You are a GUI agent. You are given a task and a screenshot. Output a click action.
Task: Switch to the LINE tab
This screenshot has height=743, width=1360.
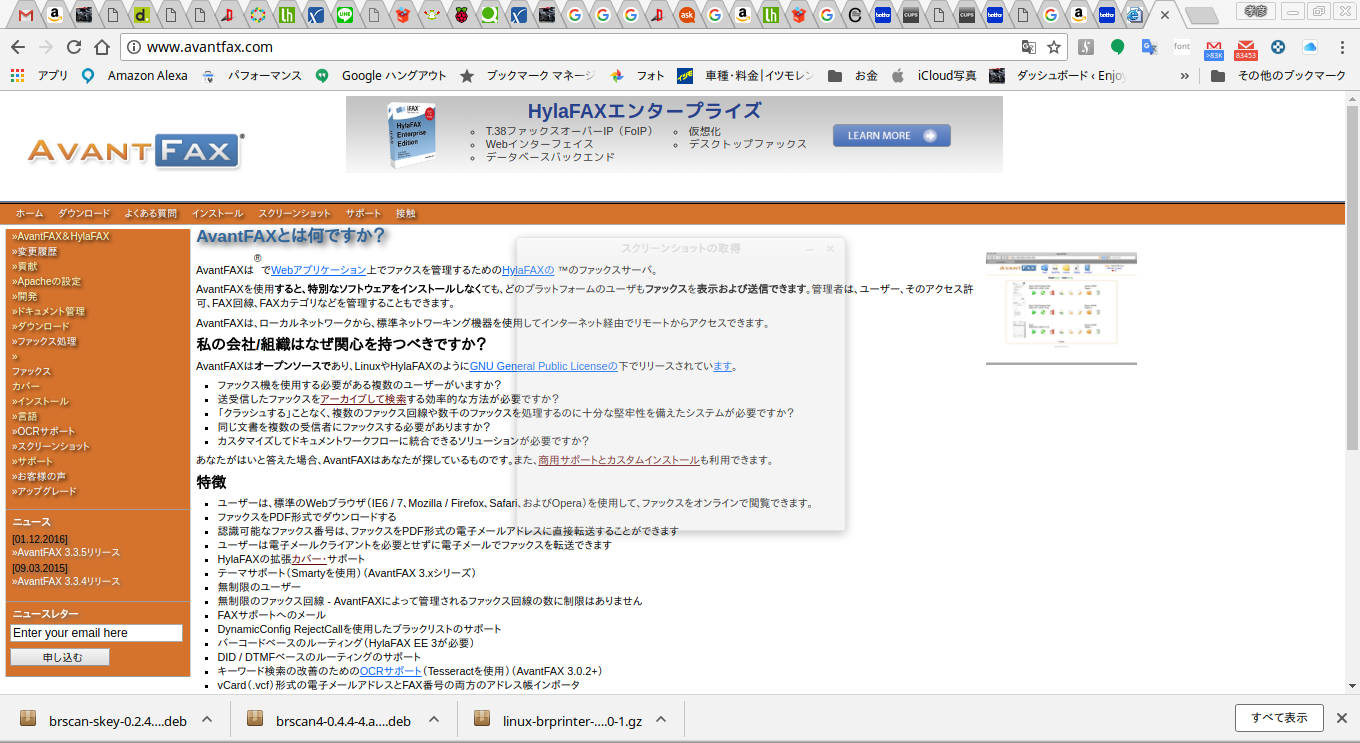tap(345, 15)
